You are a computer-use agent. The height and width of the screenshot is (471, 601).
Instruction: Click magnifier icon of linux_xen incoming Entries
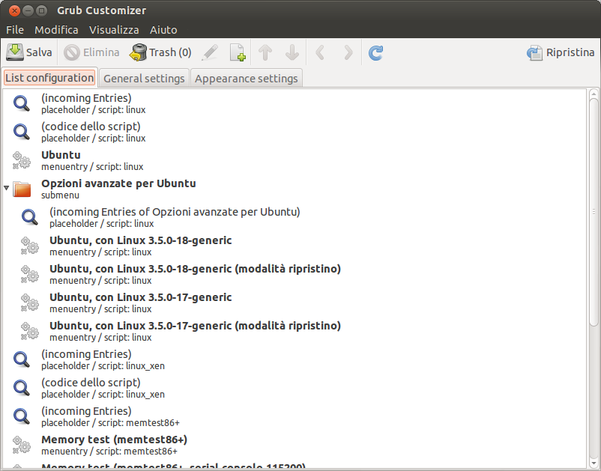click(21, 359)
